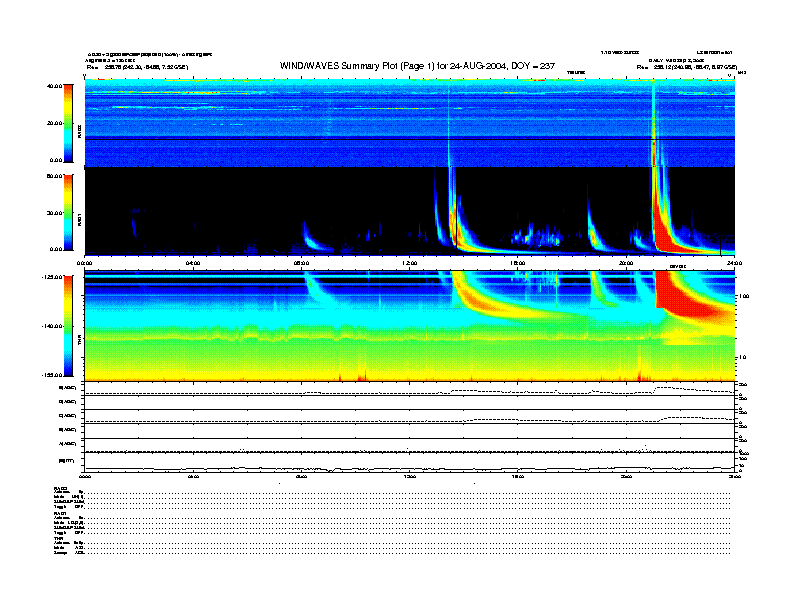Click the WIND/WAVES Summary Plot title
The width and height of the screenshot is (792, 612).
(395, 66)
